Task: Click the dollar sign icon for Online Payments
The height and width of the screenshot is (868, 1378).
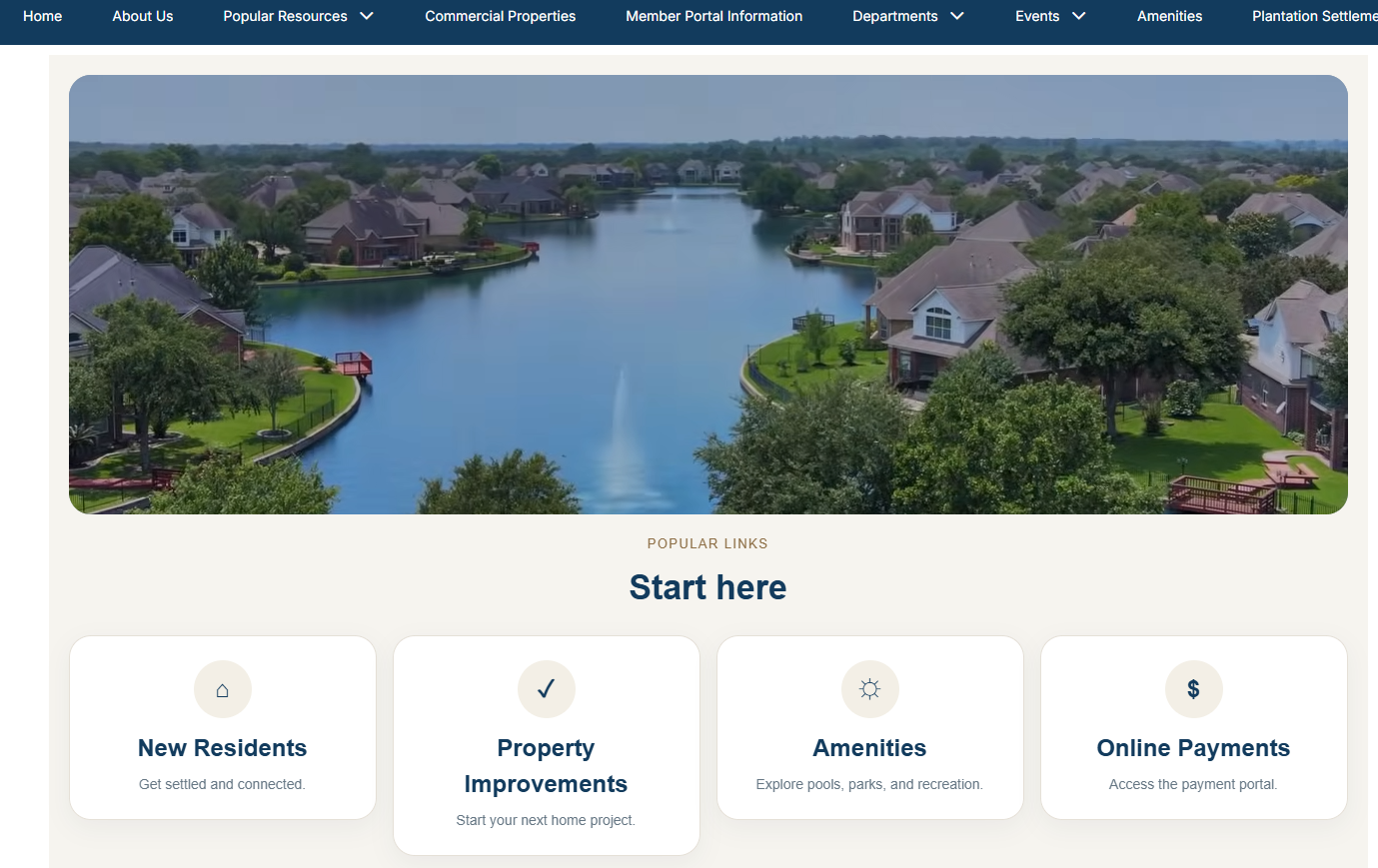Action: point(1194,689)
